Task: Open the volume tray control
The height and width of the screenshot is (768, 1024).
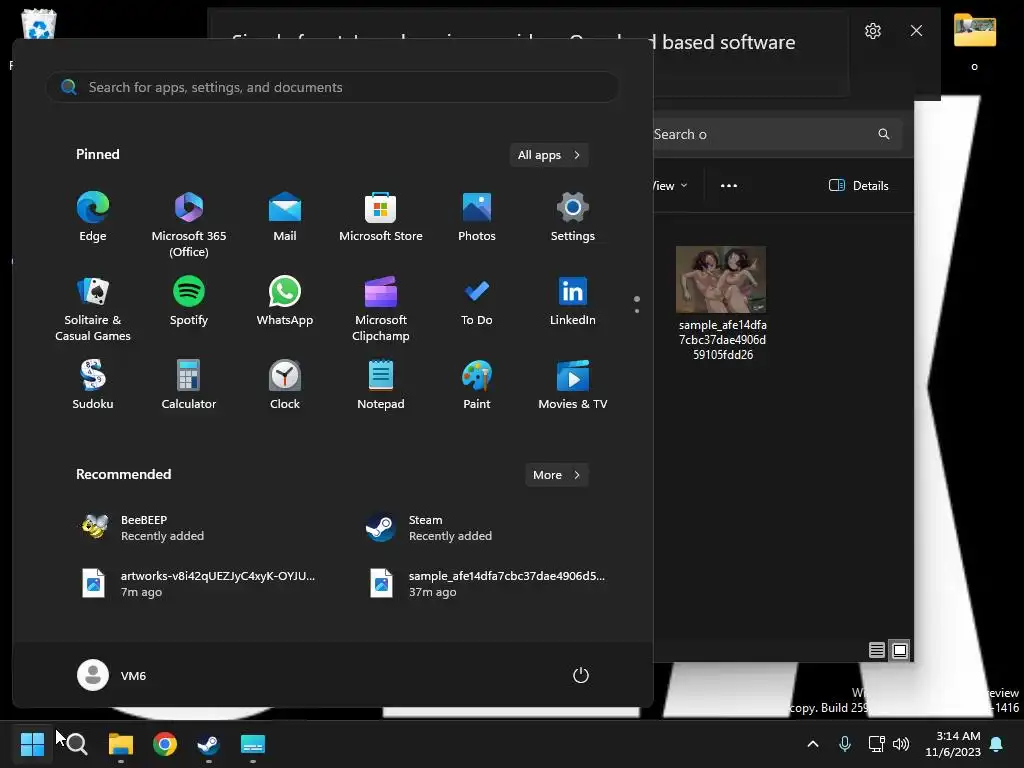Action: point(901,744)
